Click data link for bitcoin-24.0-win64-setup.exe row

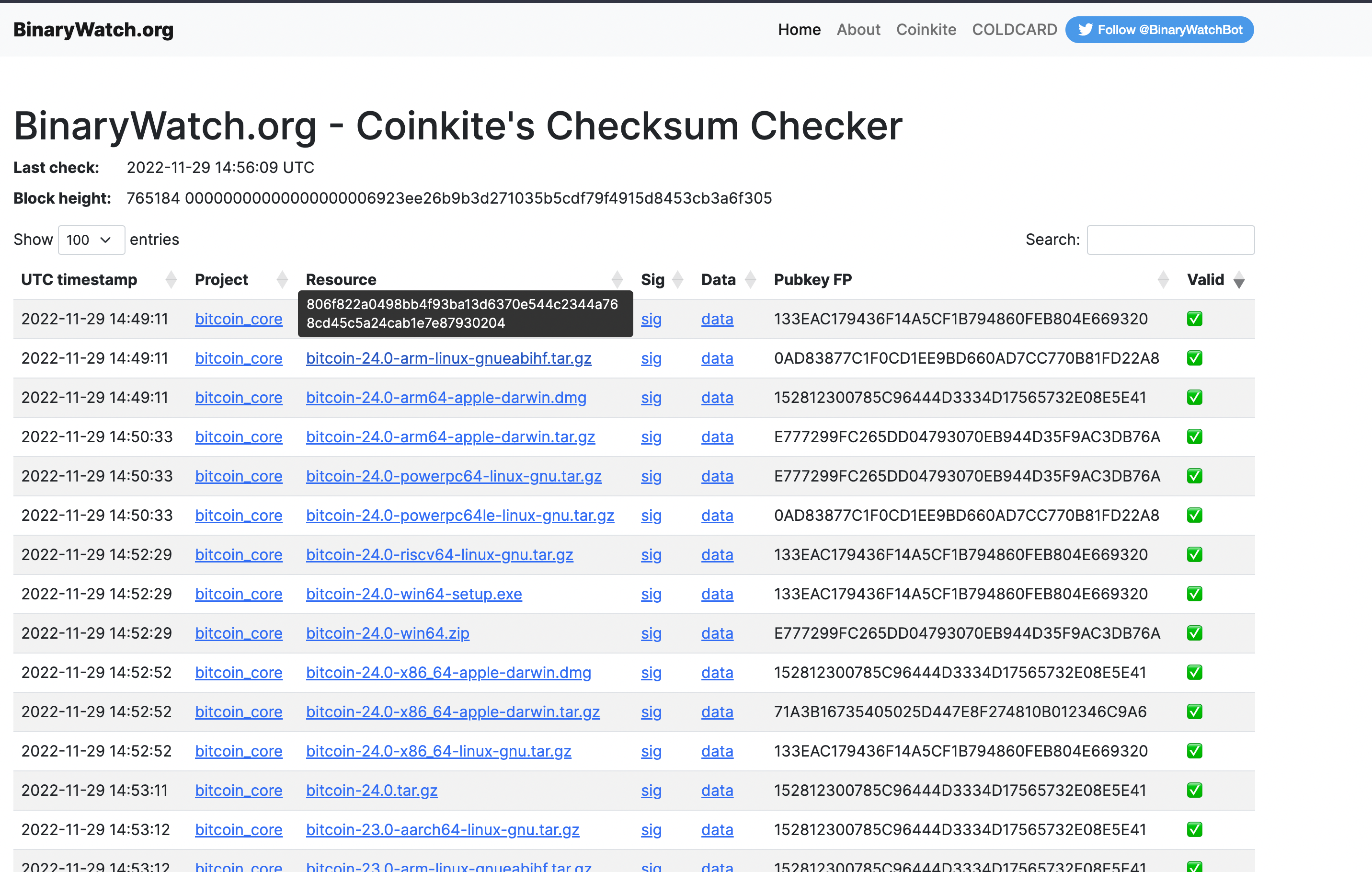pos(717,595)
